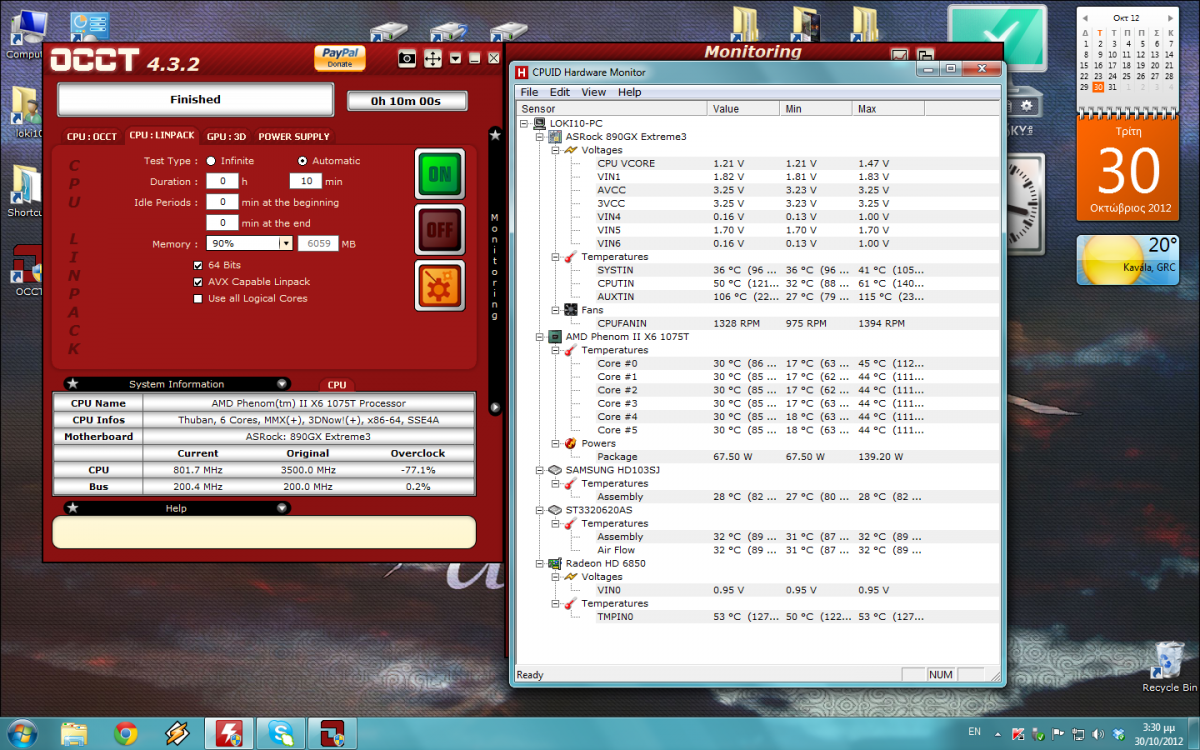Select the CPU VCORE sensor row
This screenshot has height=750, width=1200.
[x=757, y=163]
